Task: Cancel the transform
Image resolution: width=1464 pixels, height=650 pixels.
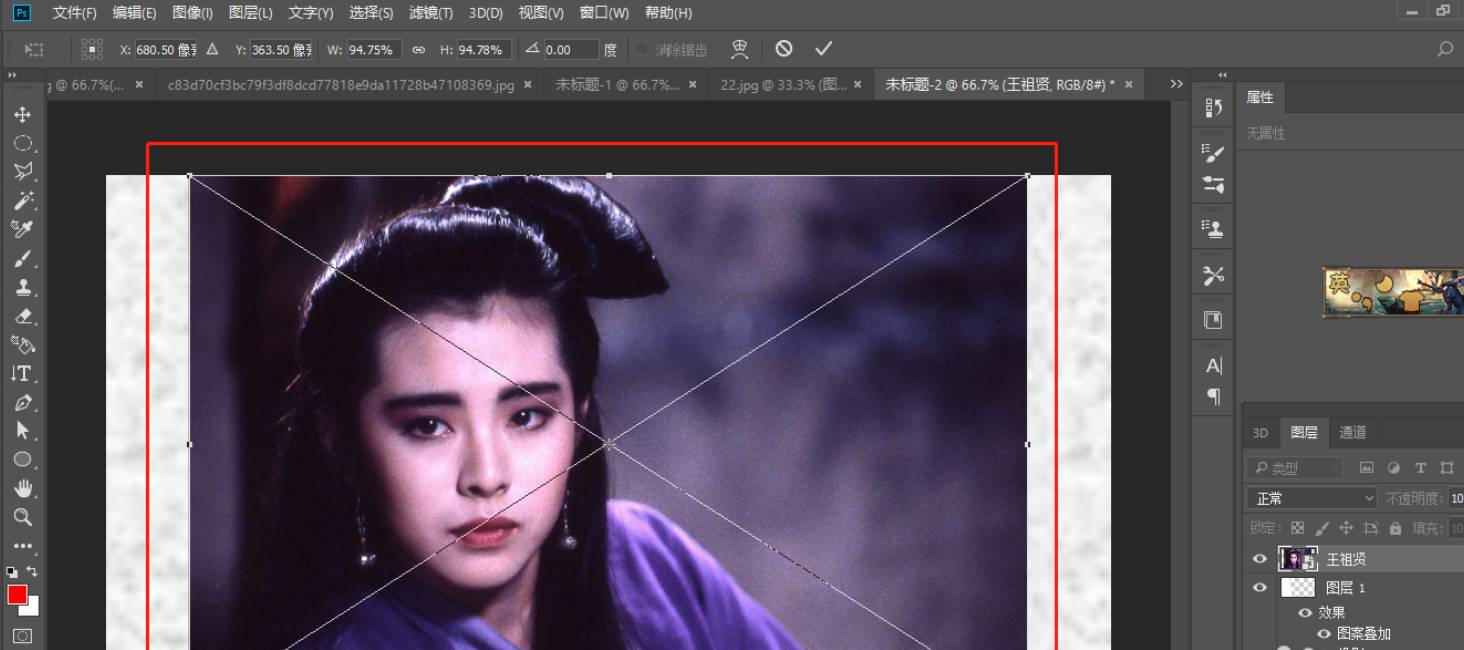Action: [784, 49]
